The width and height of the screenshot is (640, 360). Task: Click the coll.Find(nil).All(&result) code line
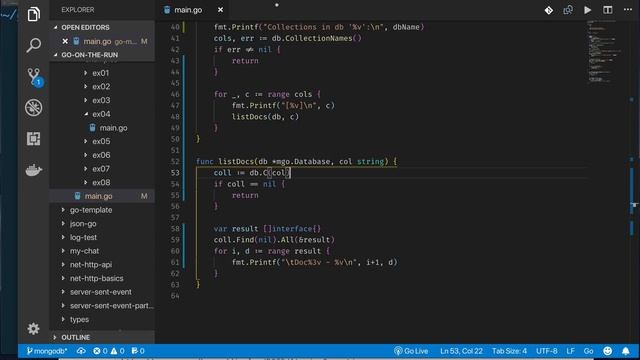[274, 240]
